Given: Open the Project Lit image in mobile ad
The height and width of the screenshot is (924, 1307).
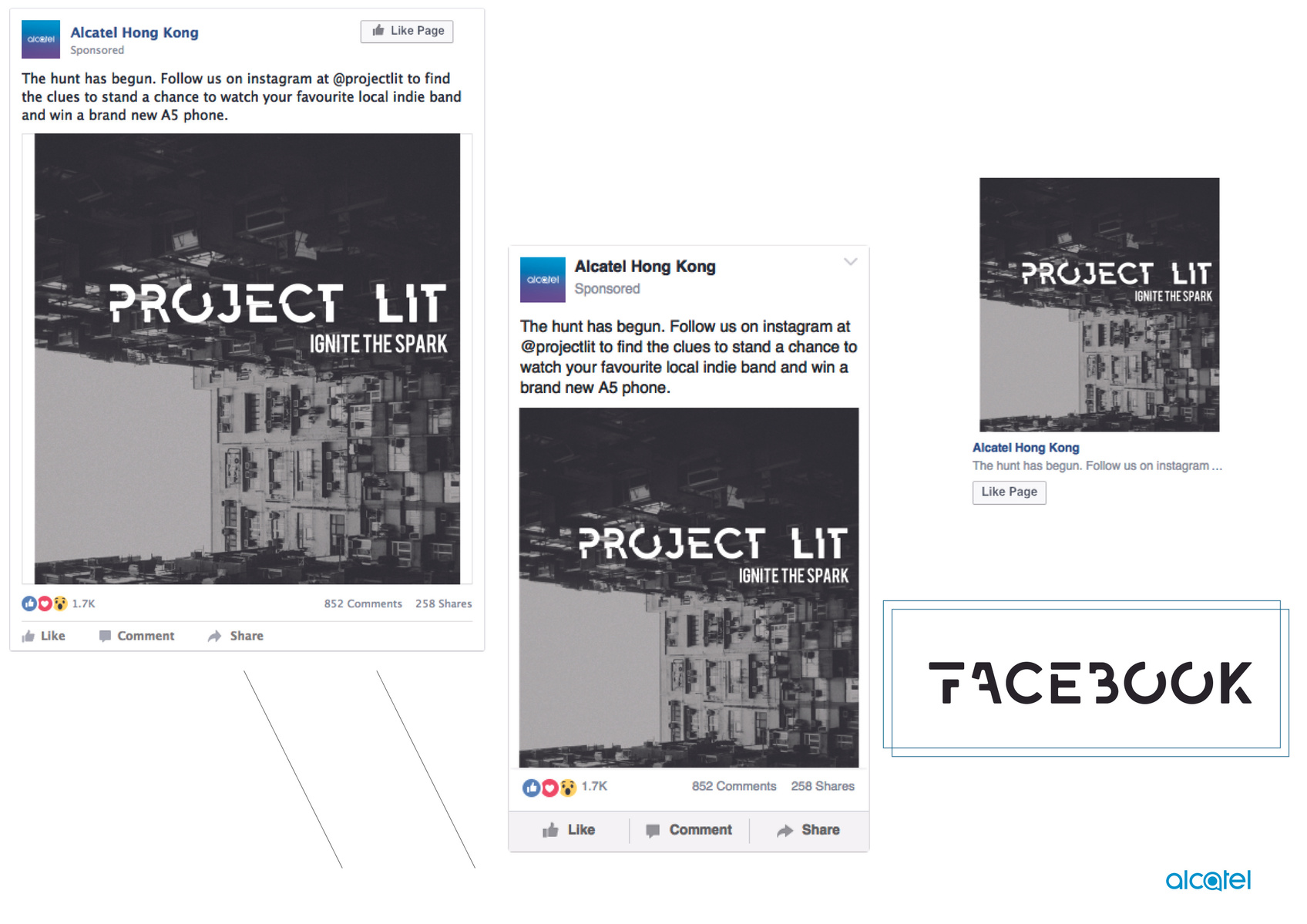Looking at the screenshot, I should coord(689,587).
